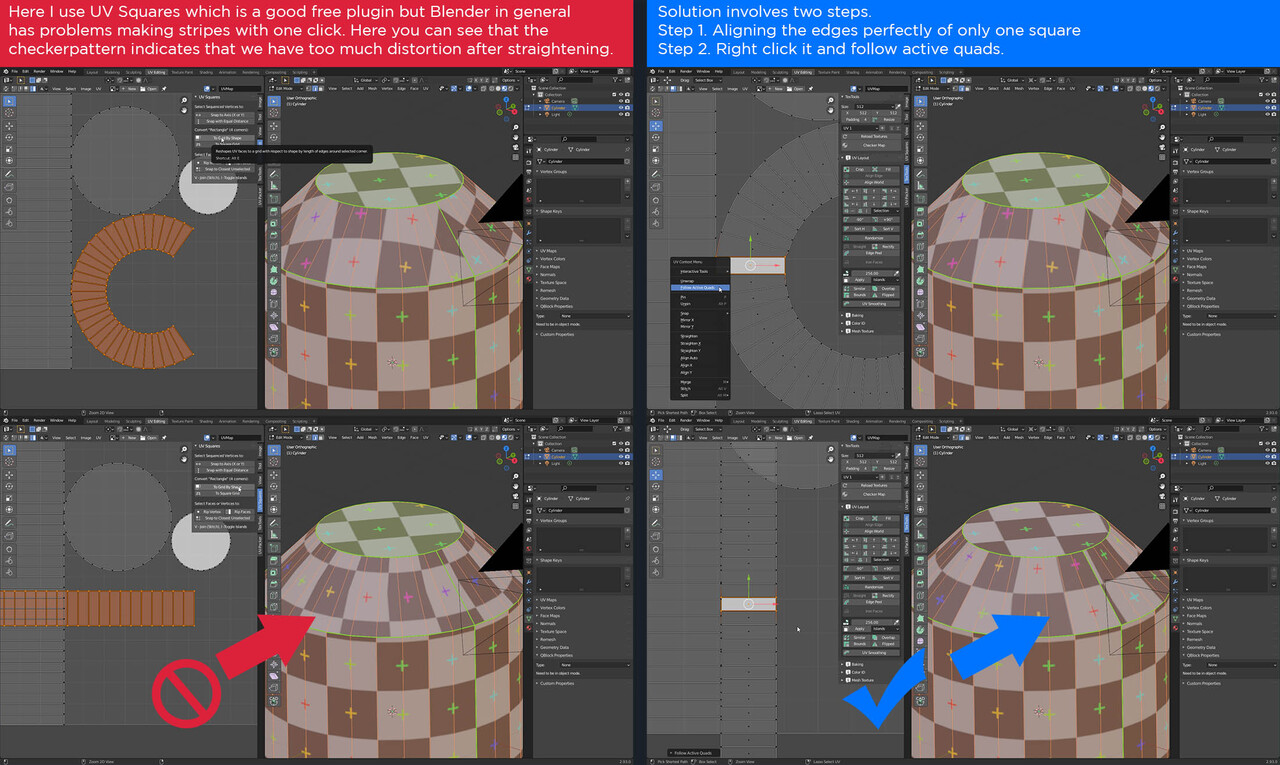Switch to Shading workspace tab in bottom-left window
1280x765 pixels.
point(206,422)
